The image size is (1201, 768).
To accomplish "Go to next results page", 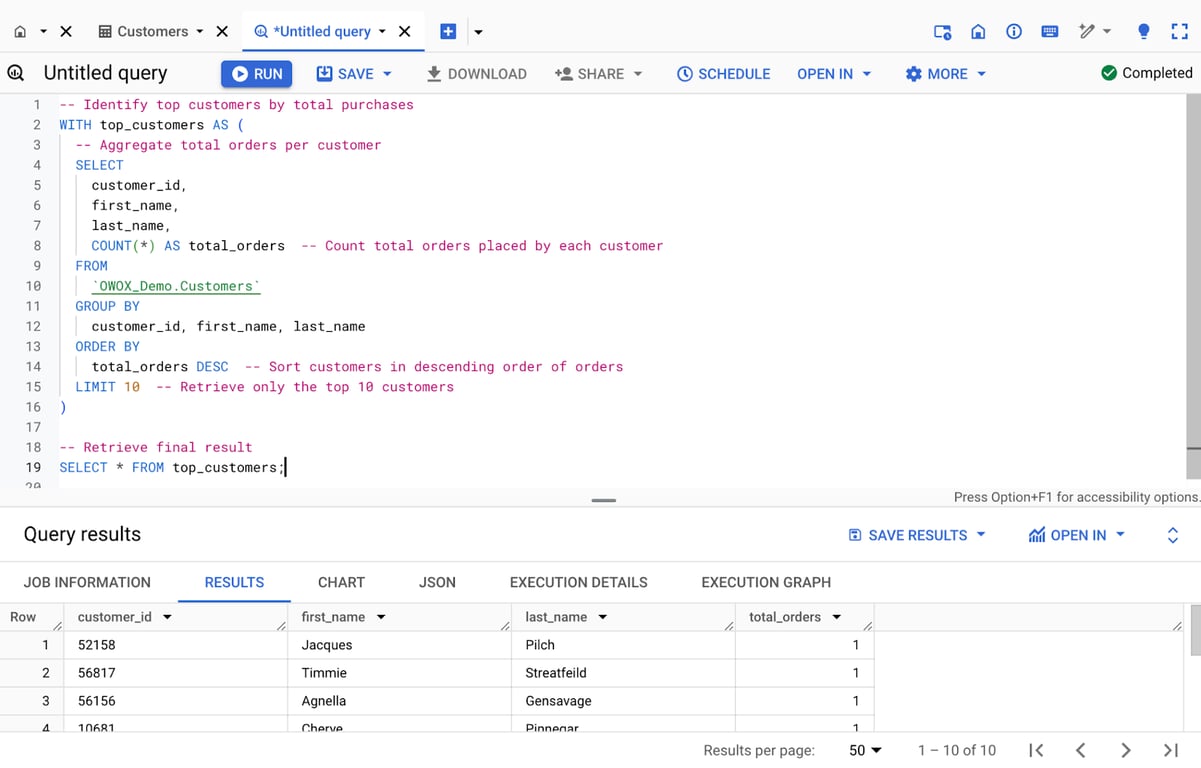I will click(x=1125, y=750).
